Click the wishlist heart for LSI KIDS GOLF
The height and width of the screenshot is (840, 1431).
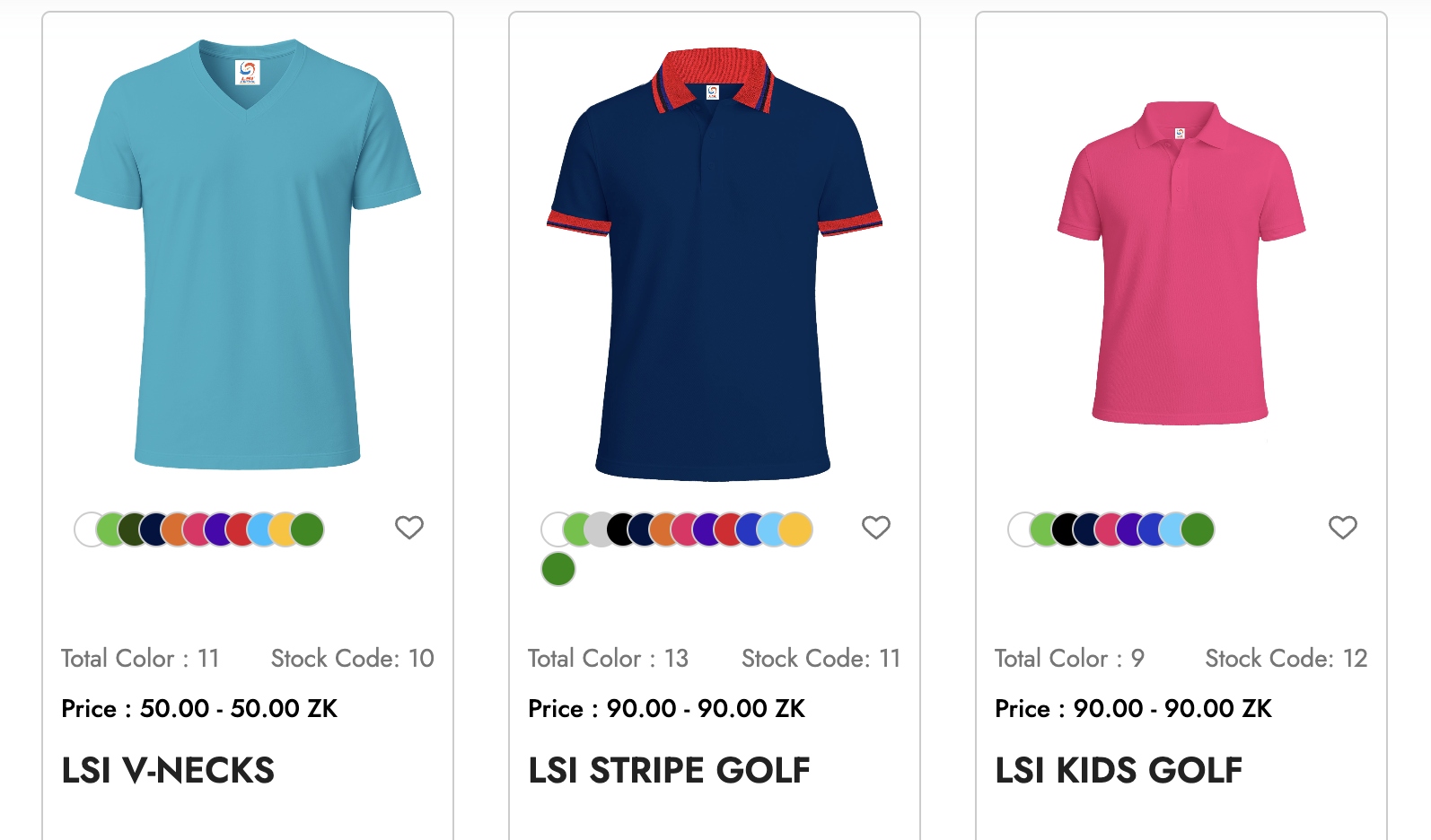click(x=1341, y=528)
